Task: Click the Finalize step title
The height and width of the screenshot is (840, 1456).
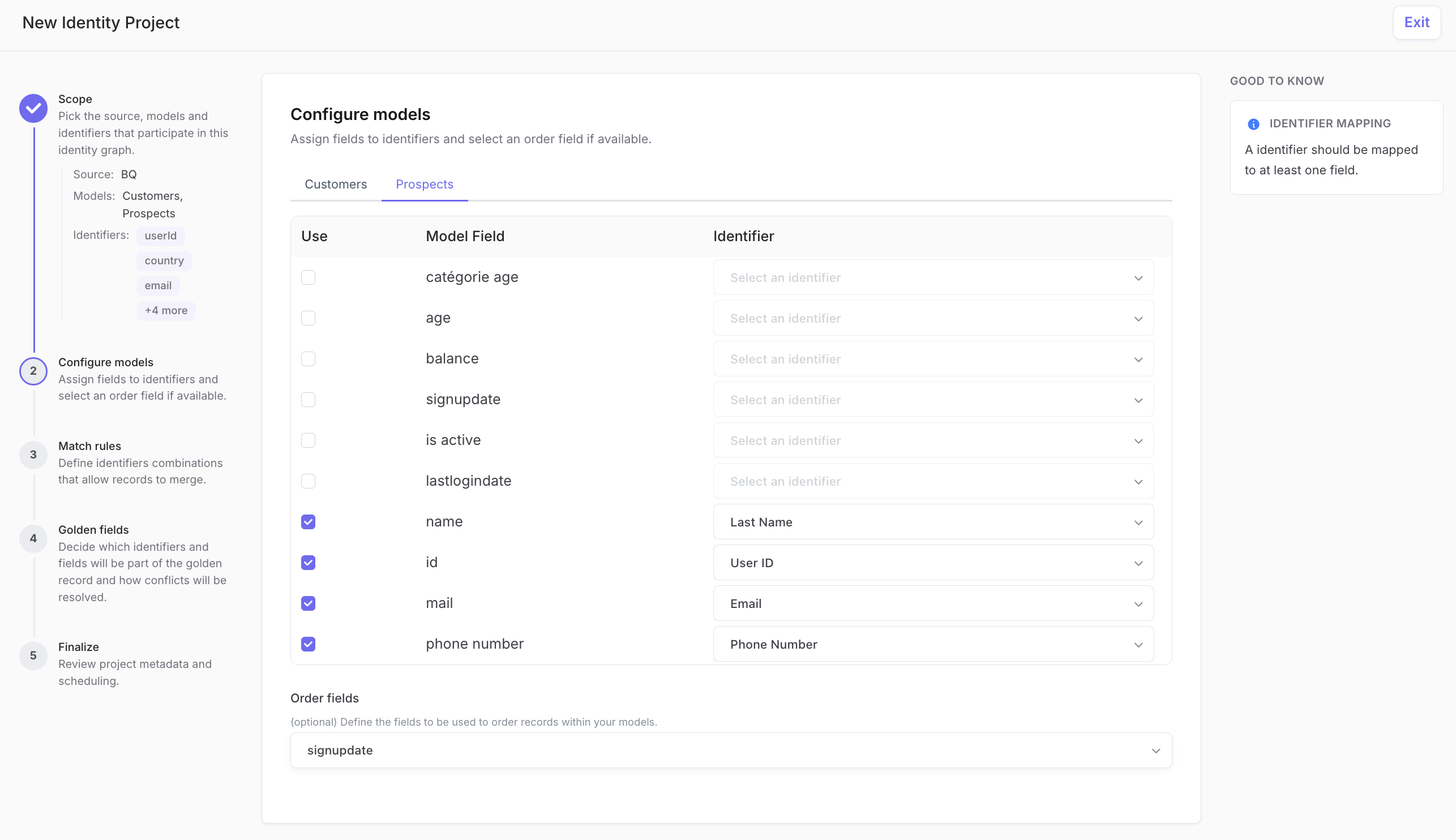Action: [79, 648]
